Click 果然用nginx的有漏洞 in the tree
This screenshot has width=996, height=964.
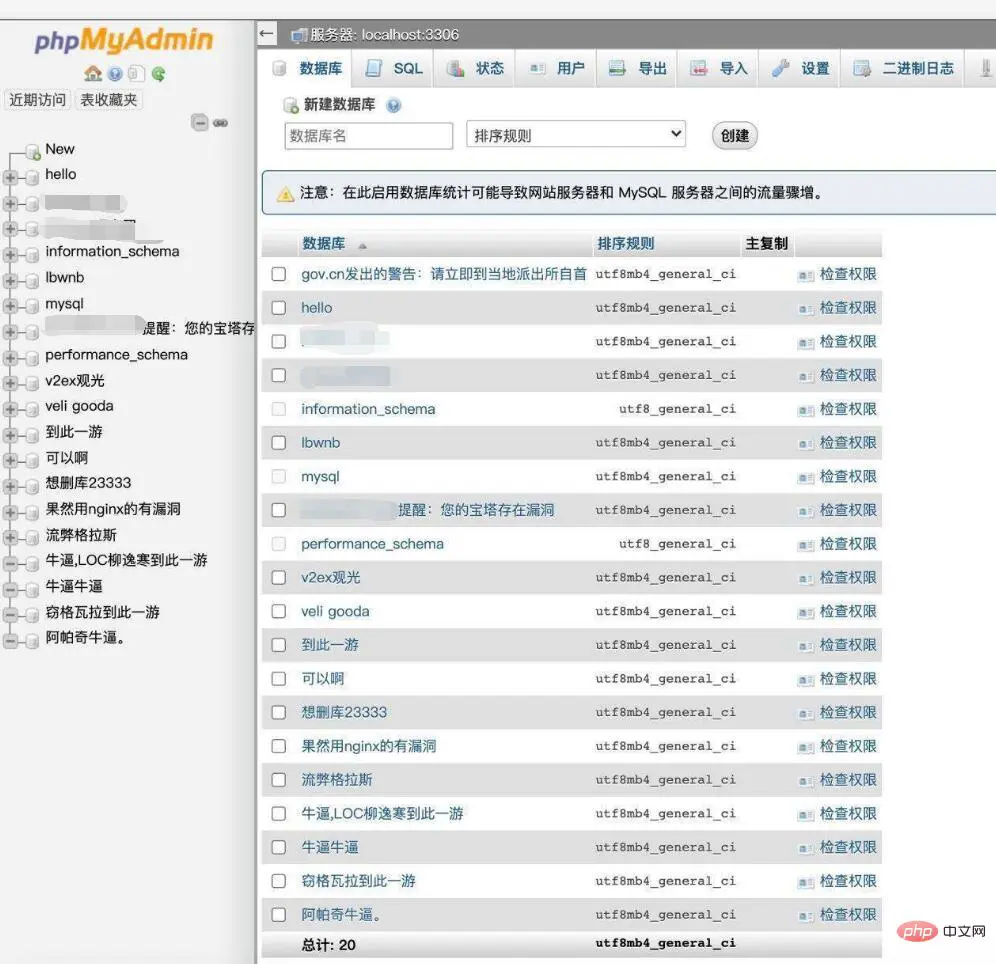coord(113,509)
